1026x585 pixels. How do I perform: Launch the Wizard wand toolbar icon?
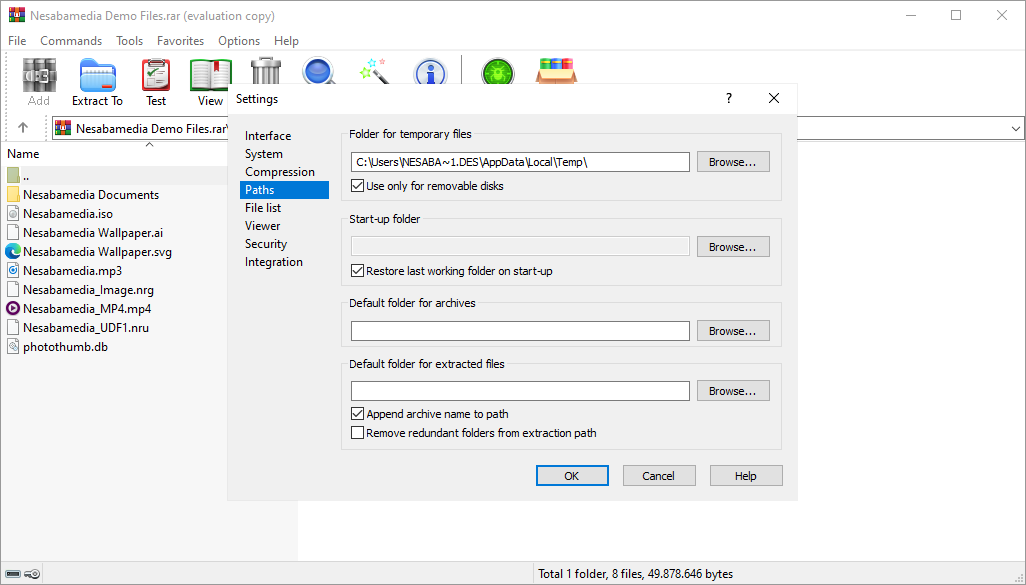[x=374, y=69]
